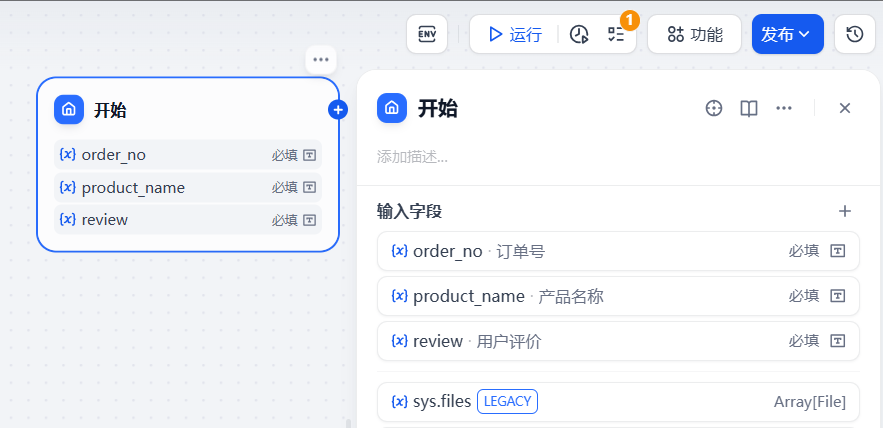The width and height of the screenshot is (883, 428).
Task: Click the text-type icon on the 产品名称 row
Action: click(x=838, y=296)
